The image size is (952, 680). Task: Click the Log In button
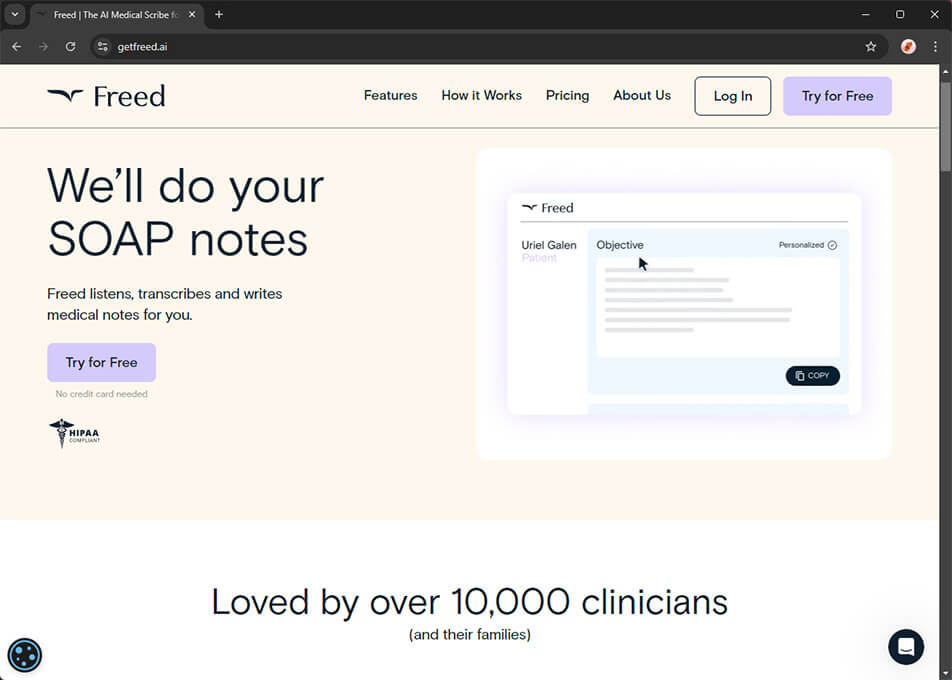tap(733, 96)
